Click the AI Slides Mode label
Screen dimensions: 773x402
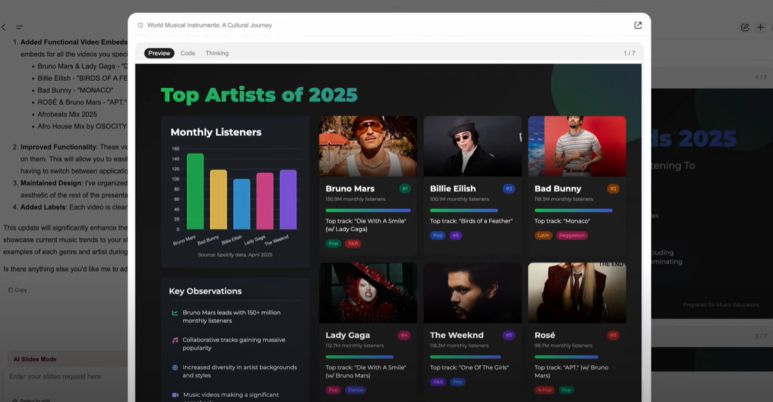click(x=35, y=359)
